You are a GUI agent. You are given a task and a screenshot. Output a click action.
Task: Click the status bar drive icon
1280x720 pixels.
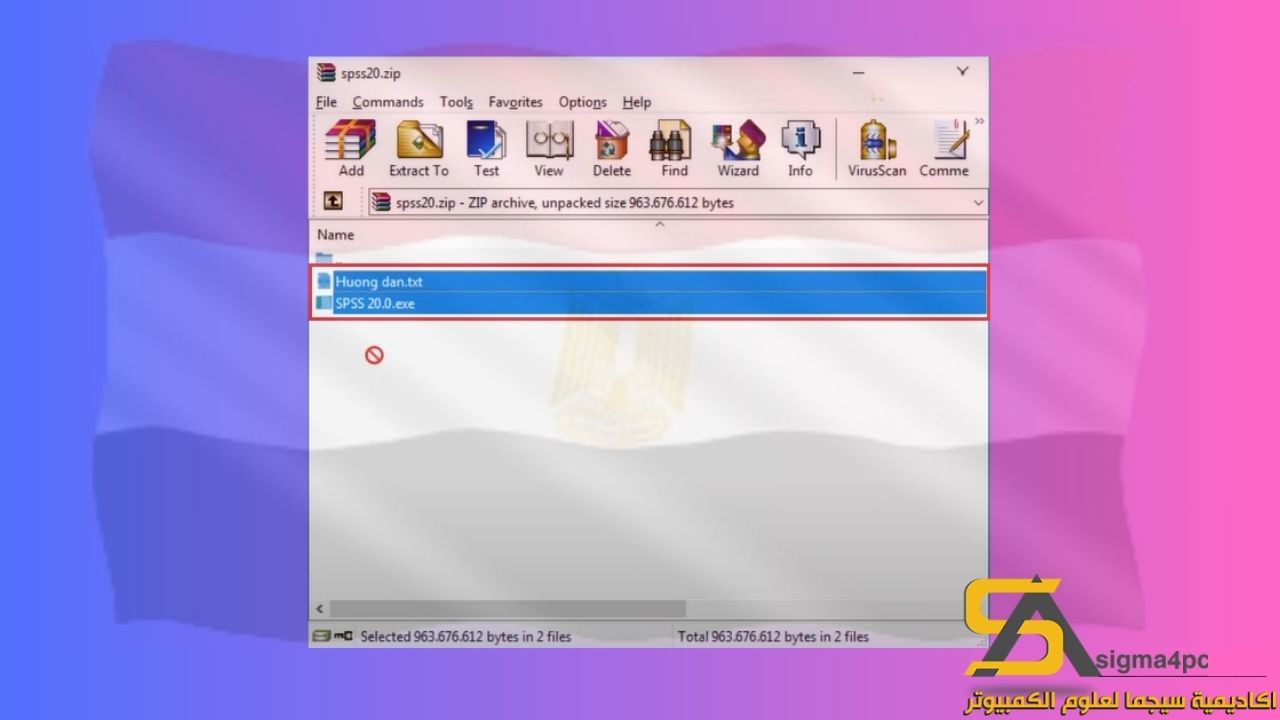click(321, 636)
